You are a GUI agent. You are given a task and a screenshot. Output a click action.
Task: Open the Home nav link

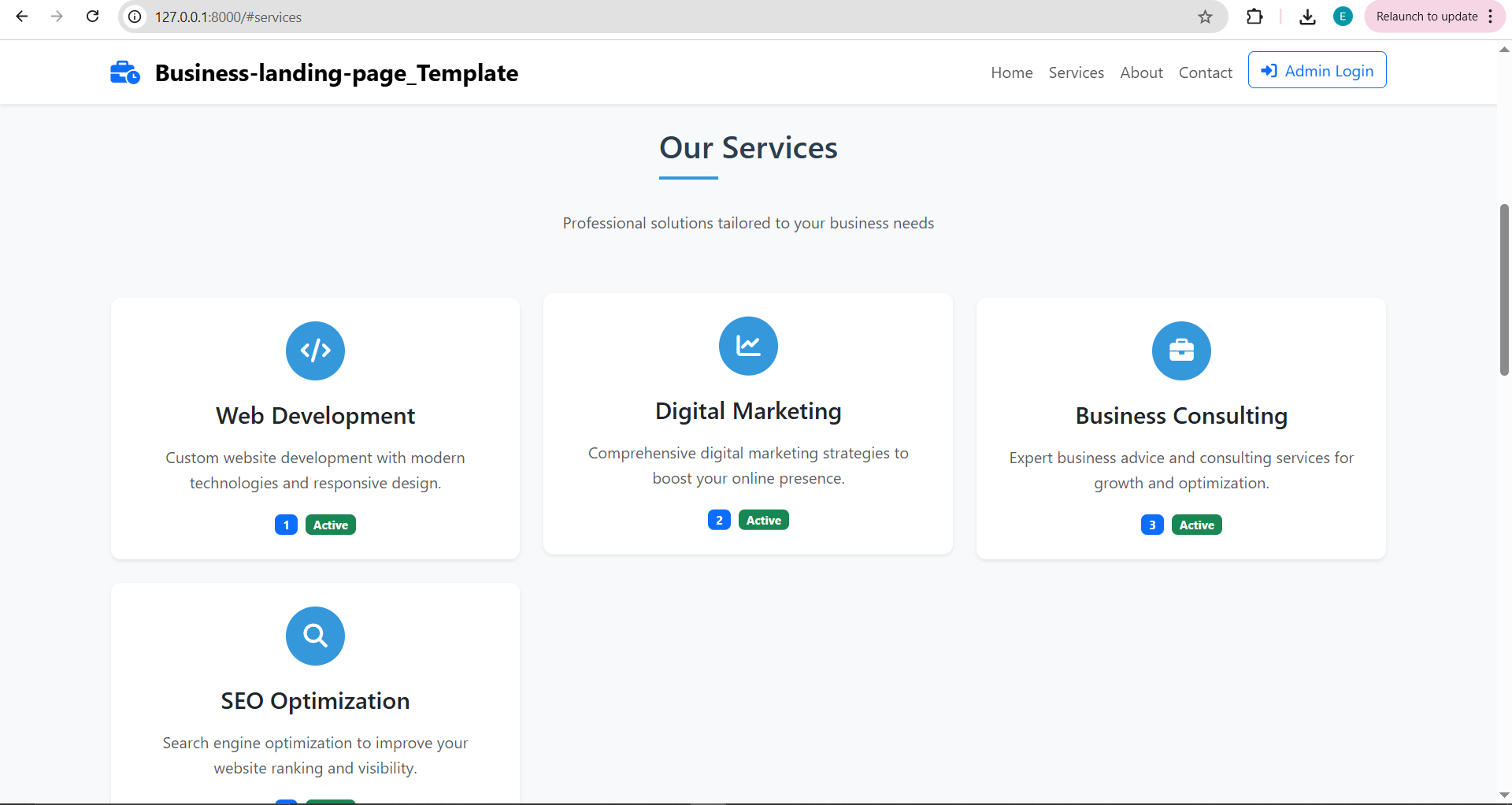pyautogui.click(x=1011, y=72)
